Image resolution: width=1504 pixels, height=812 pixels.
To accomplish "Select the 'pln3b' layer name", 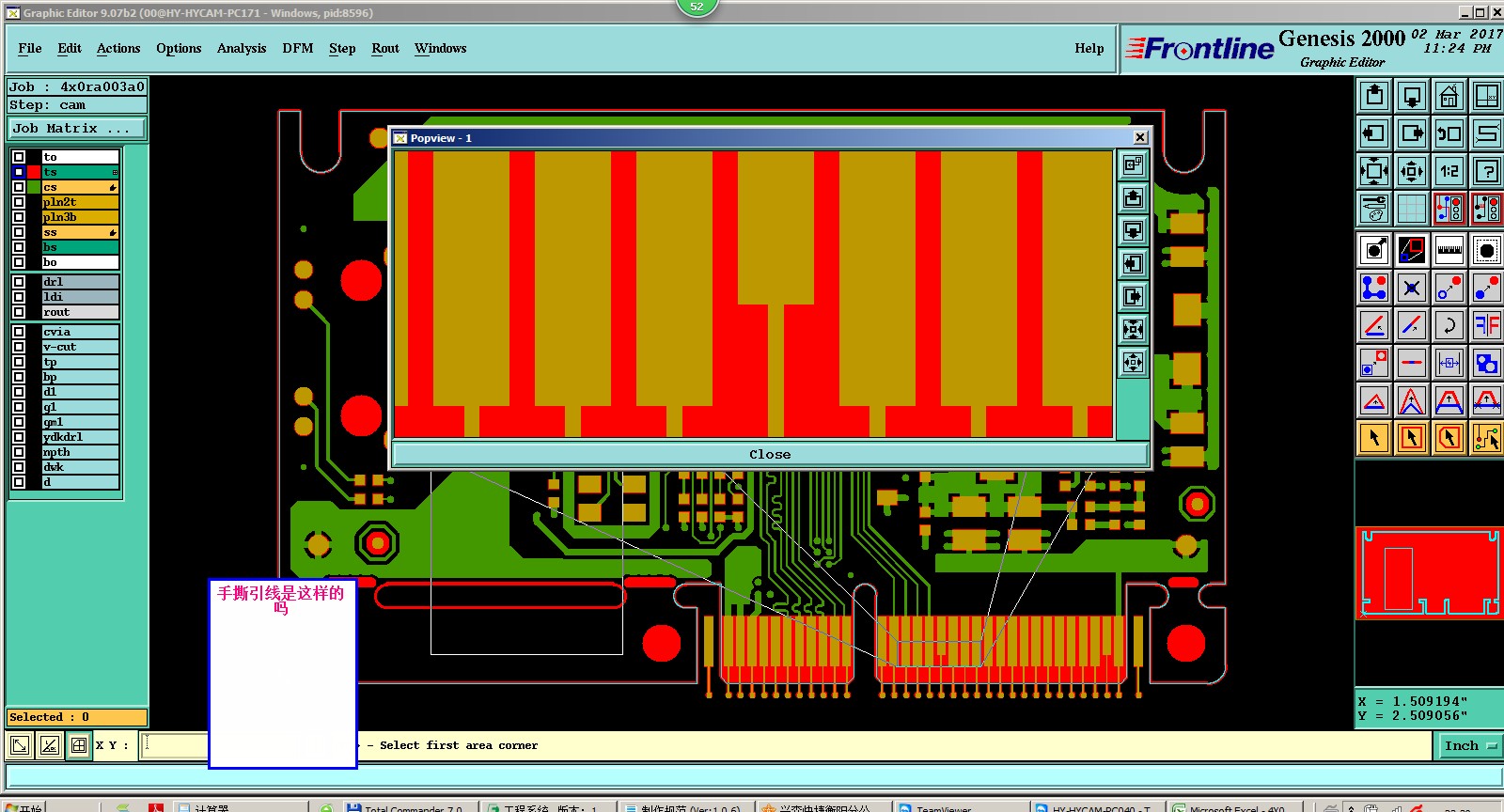I will tap(80, 217).
